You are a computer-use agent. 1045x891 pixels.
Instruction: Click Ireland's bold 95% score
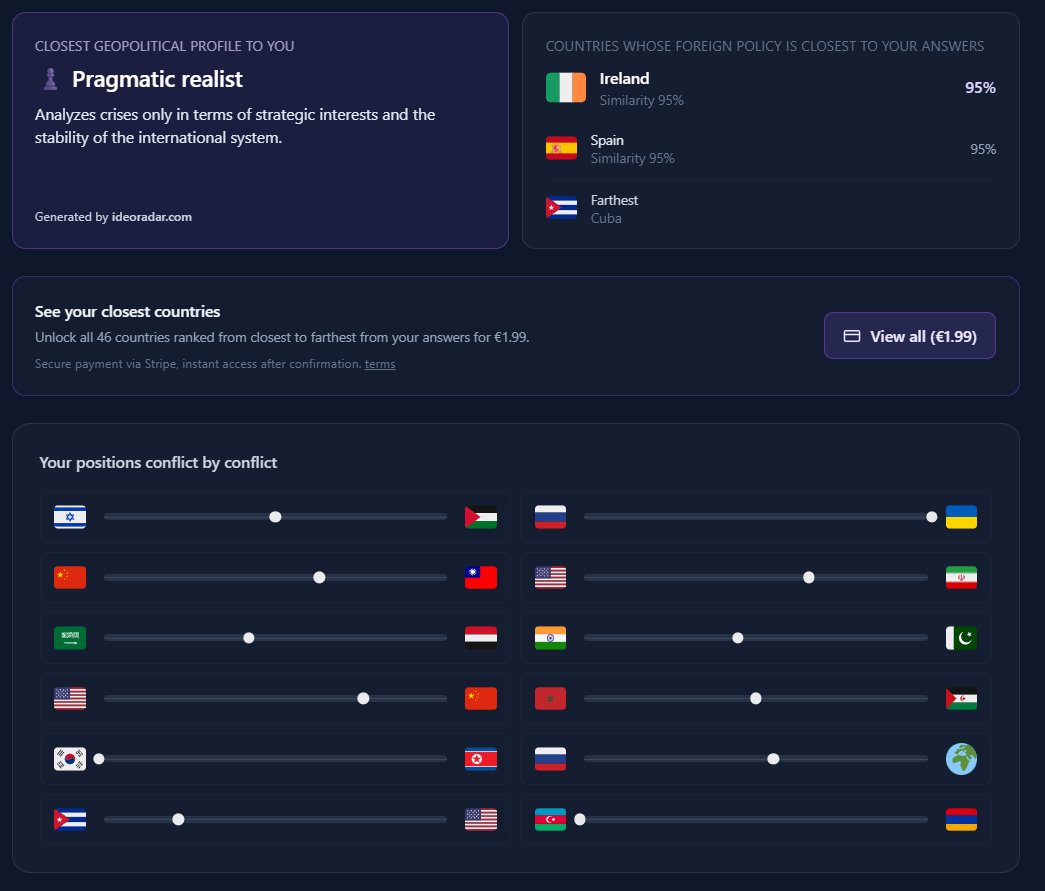(980, 87)
